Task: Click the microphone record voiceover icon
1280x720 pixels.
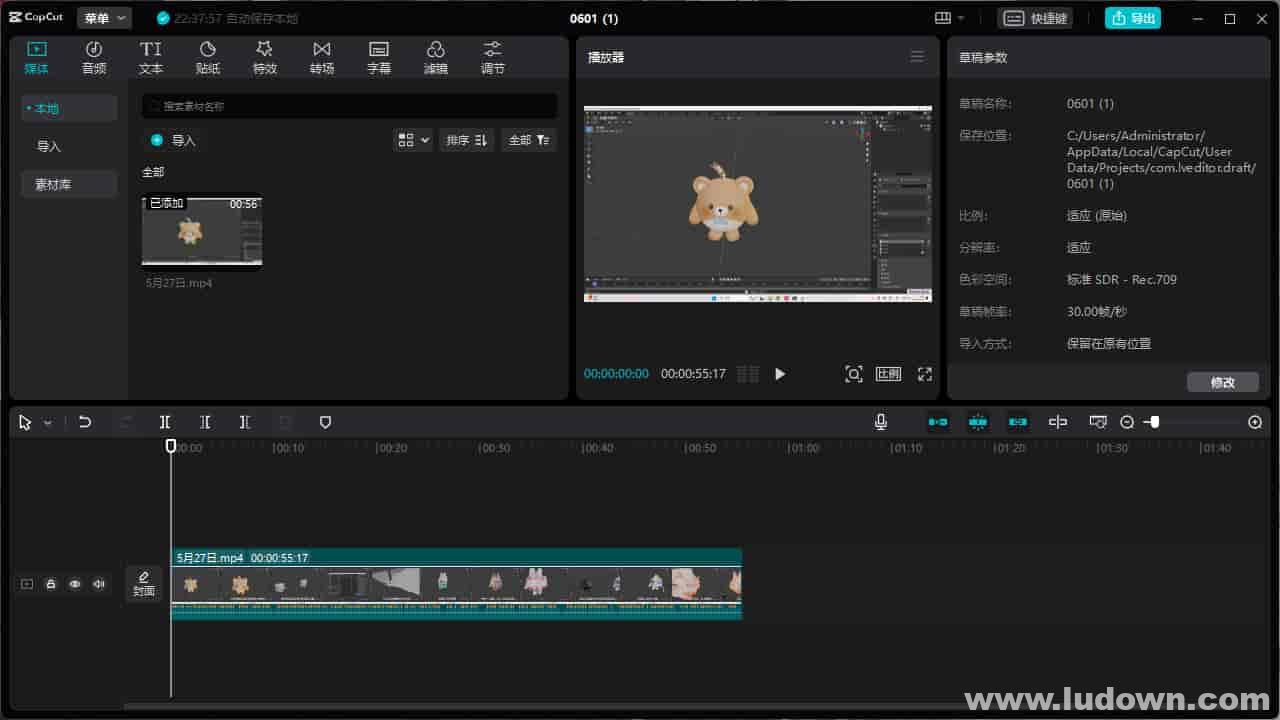Action: tap(881, 422)
